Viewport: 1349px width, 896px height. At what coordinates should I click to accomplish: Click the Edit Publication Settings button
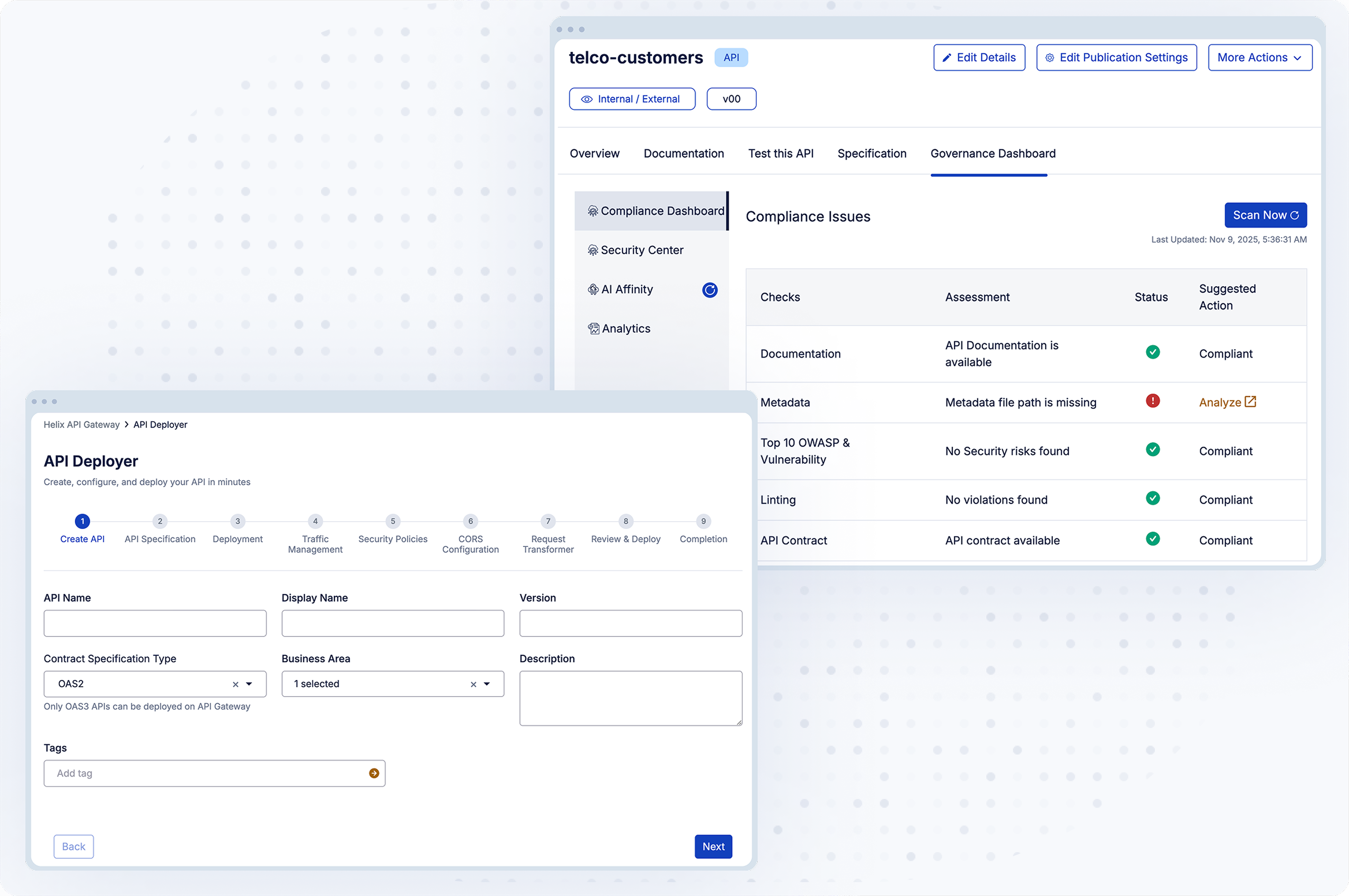(1116, 58)
